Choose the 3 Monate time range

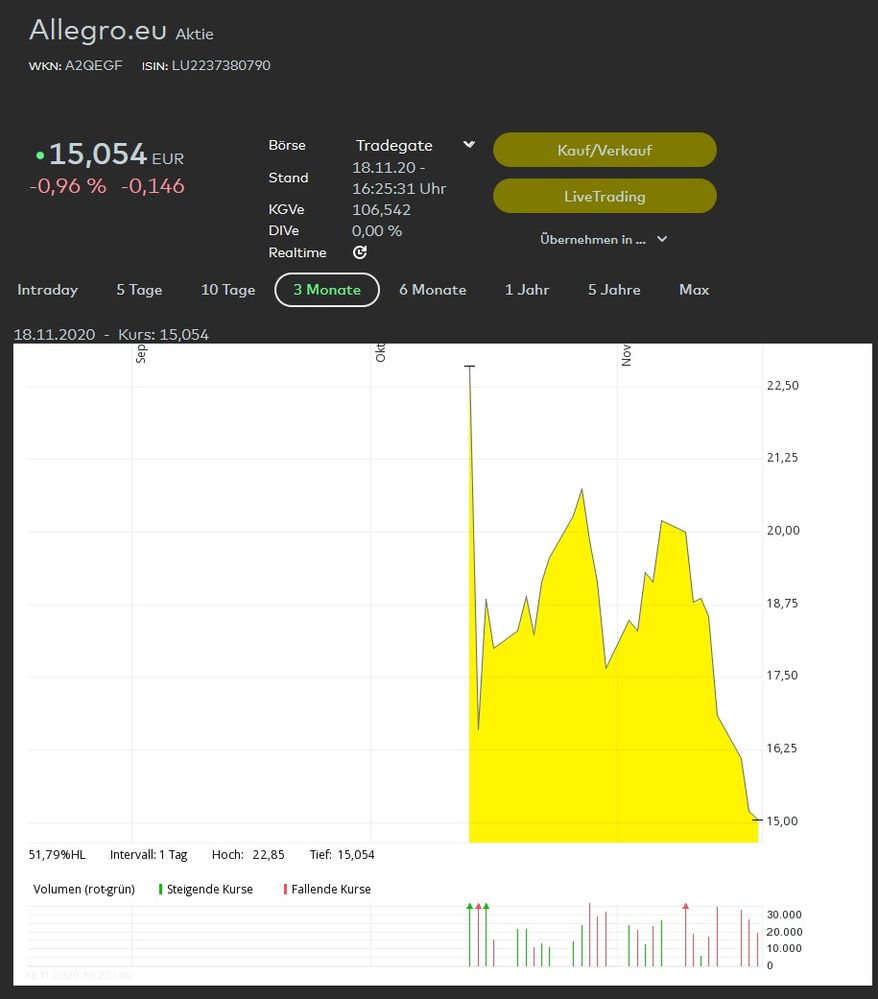[327, 290]
